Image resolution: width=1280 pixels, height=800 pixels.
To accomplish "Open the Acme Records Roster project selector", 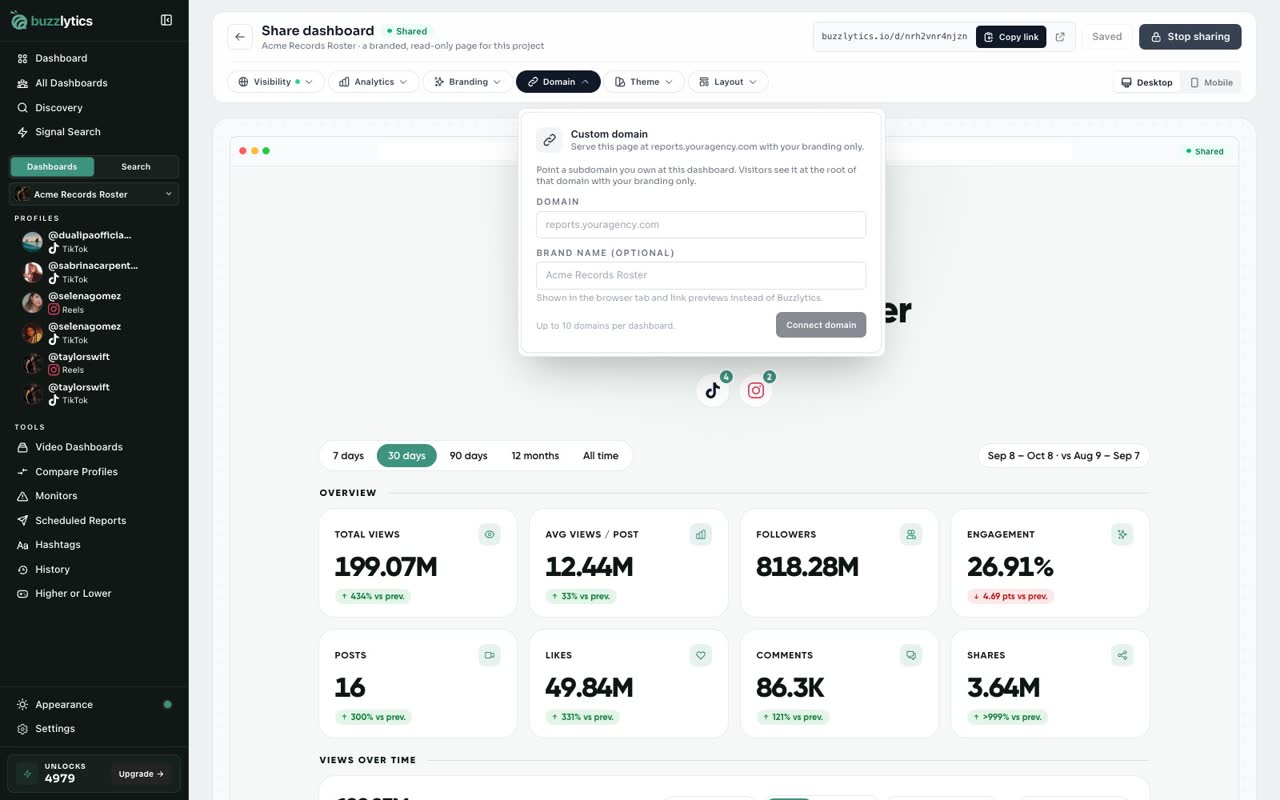I will coord(94,194).
